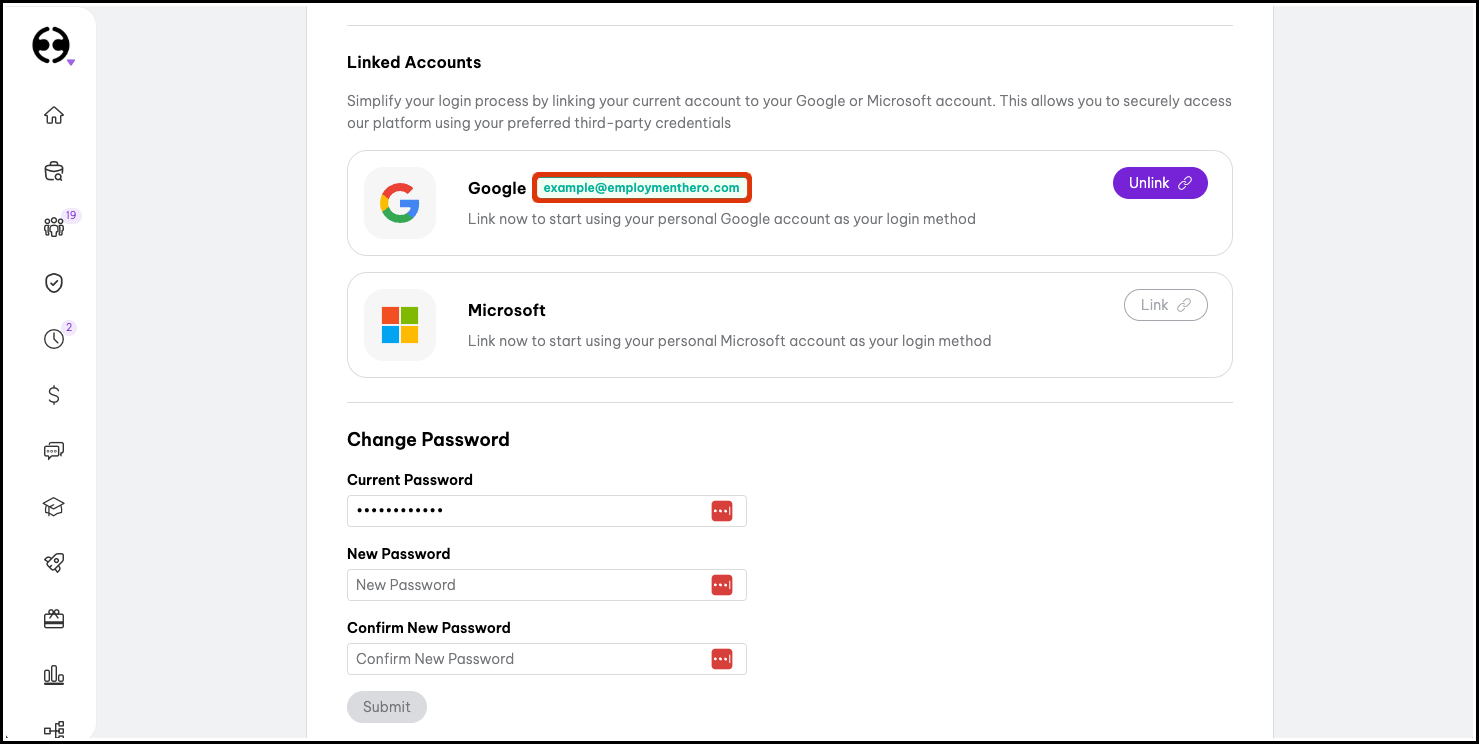Click the dollar sign icon in sidebar
The height and width of the screenshot is (744, 1479).
tap(54, 395)
